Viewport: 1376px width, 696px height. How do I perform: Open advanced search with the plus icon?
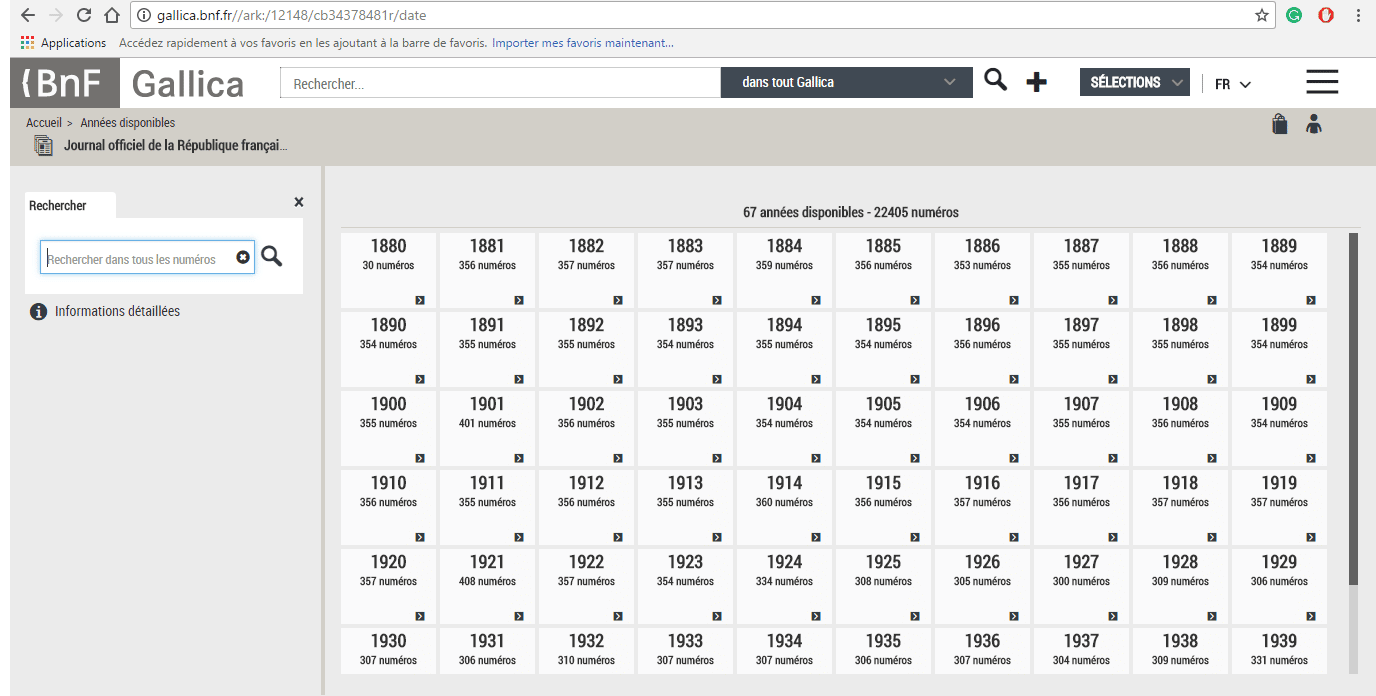point(1037,83)
